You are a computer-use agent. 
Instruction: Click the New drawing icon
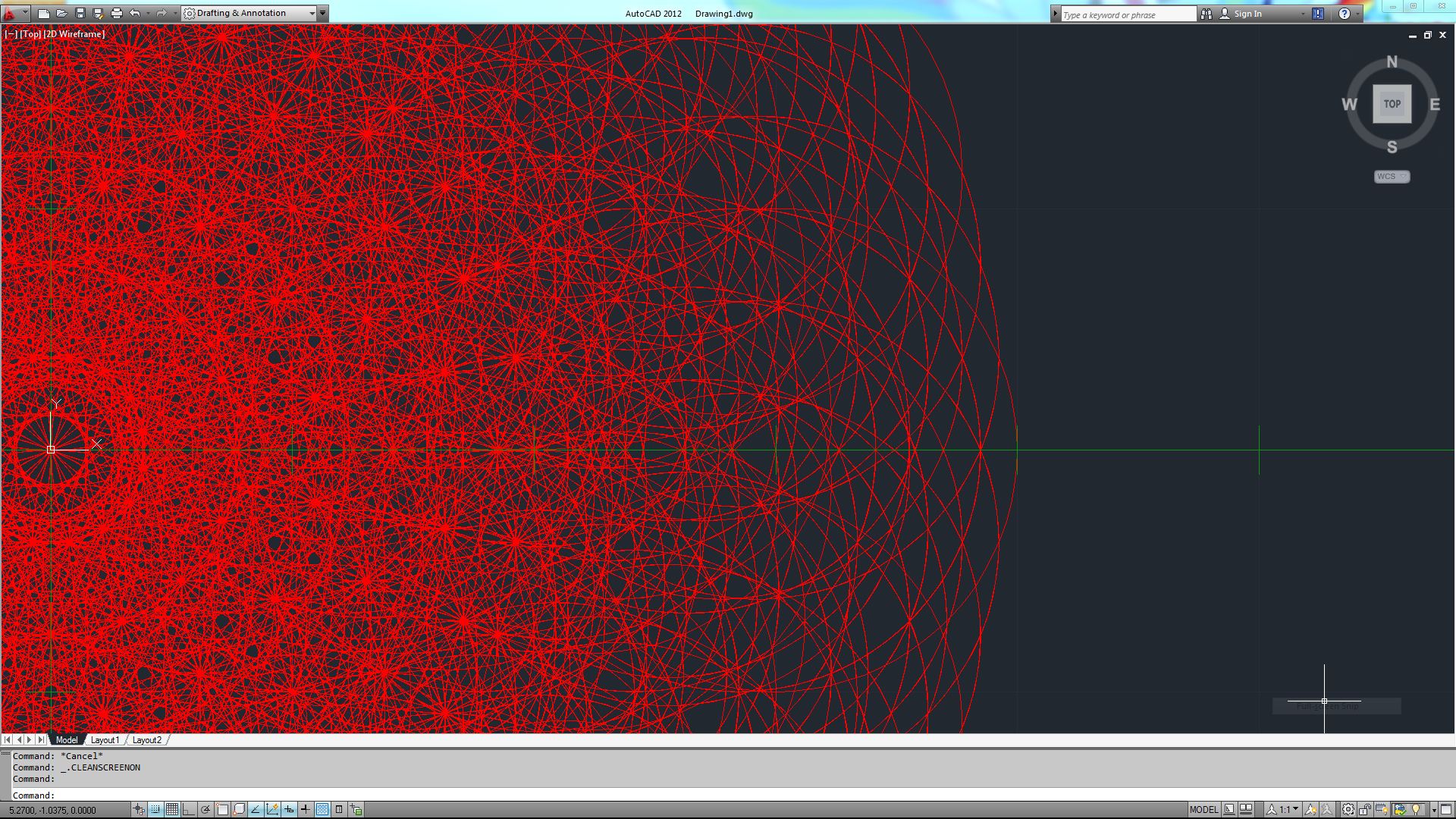pyautogui.click(x=44, y=14)
